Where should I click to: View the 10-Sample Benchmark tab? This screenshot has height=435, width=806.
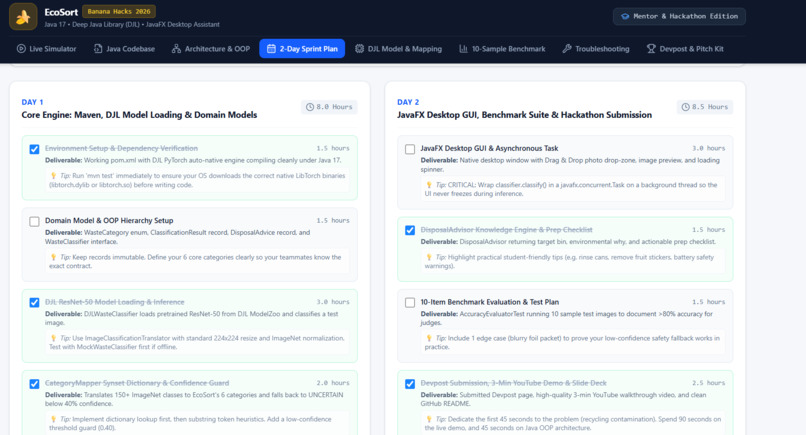coord(502,49)
